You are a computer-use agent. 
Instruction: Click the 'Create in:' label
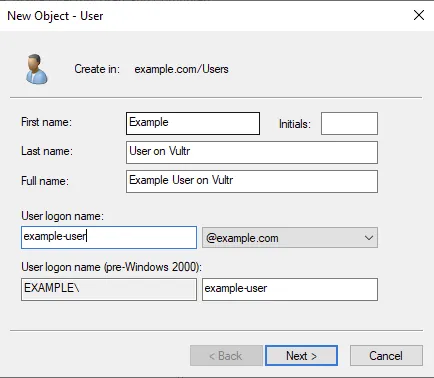(x=97, y=69)
